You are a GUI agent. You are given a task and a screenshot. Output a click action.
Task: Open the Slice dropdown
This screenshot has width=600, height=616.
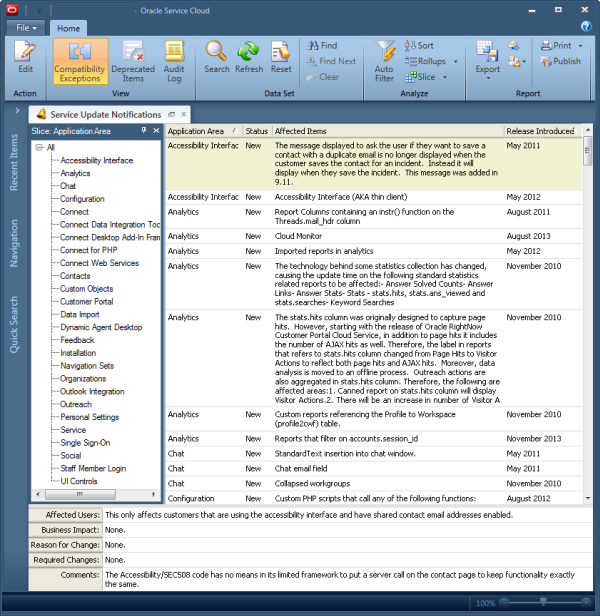tap(426, 77)
